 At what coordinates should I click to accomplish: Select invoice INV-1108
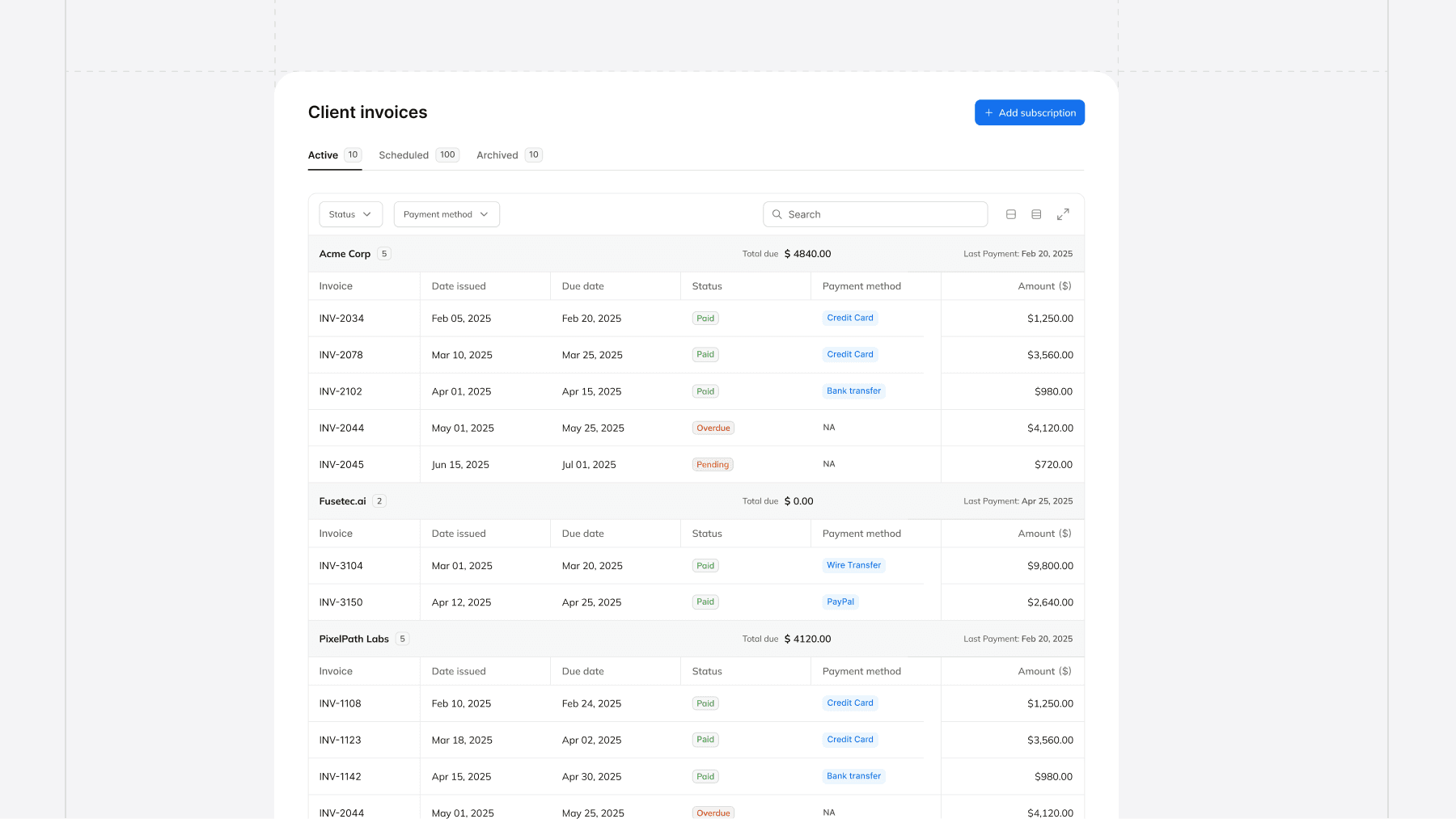tap(340, 703)
